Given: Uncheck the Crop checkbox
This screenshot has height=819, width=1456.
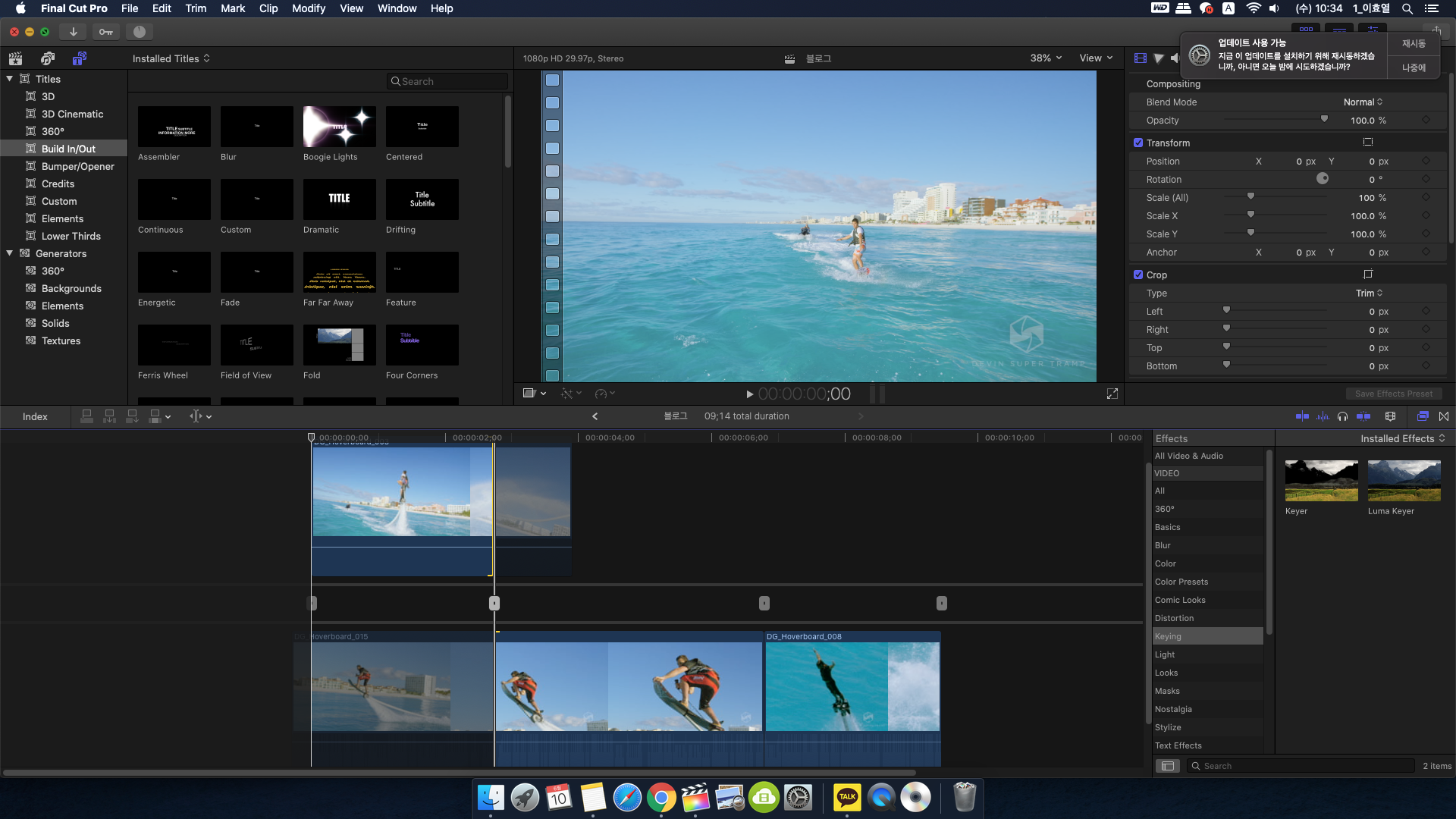Looking at the screenshot, I should point(1138,275).
